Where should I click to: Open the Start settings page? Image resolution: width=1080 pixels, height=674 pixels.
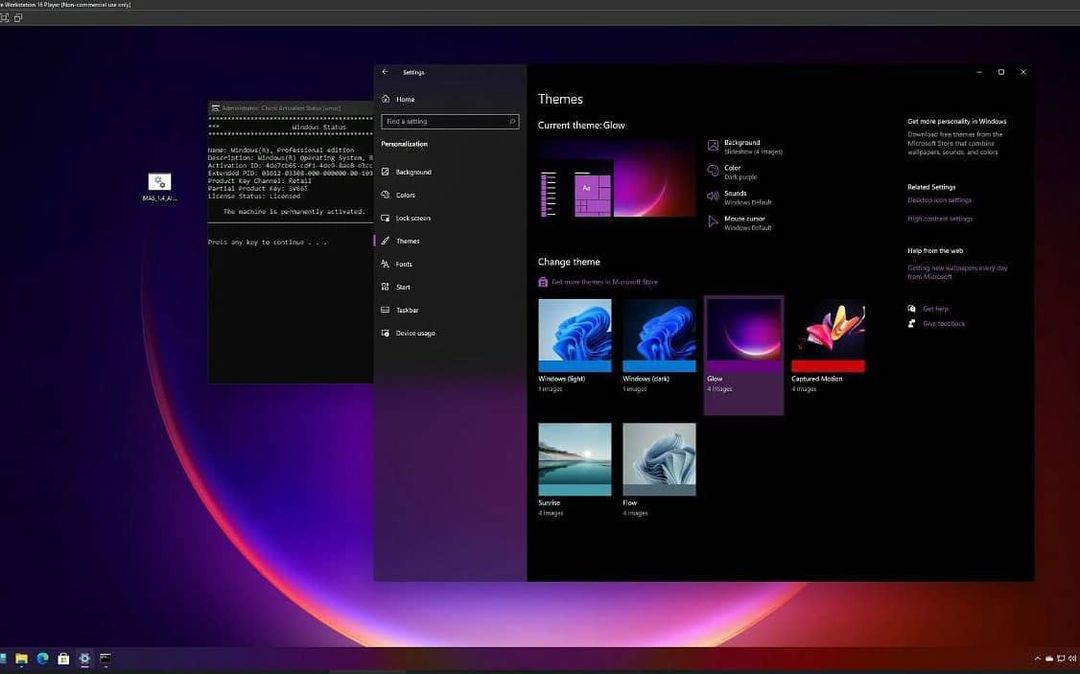(x=403, y=287)
